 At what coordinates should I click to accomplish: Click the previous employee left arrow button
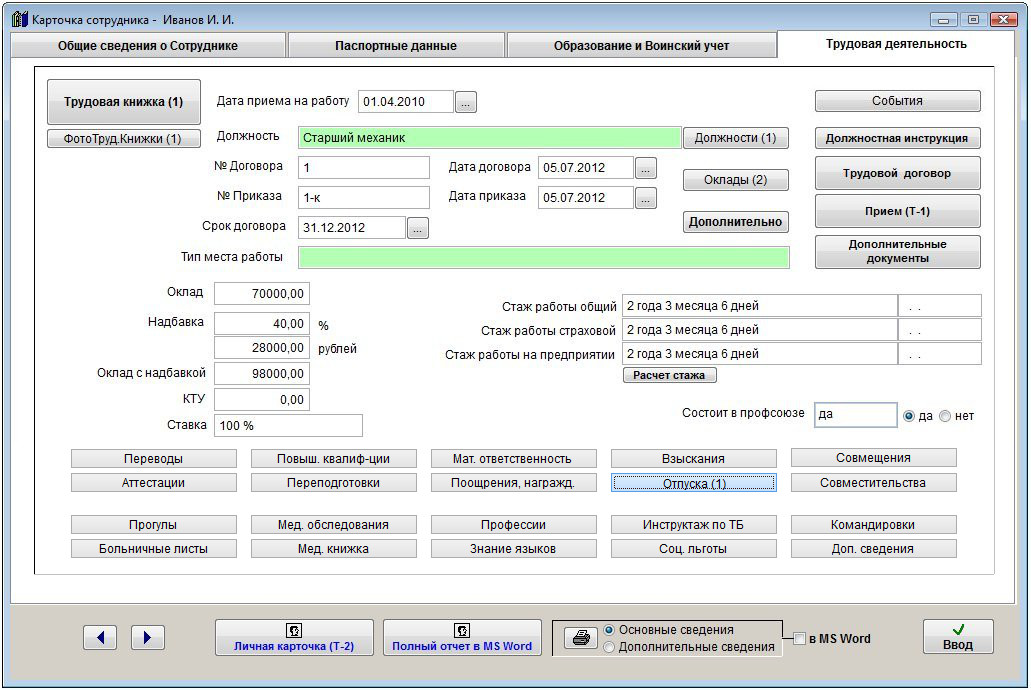coord(100,637)
